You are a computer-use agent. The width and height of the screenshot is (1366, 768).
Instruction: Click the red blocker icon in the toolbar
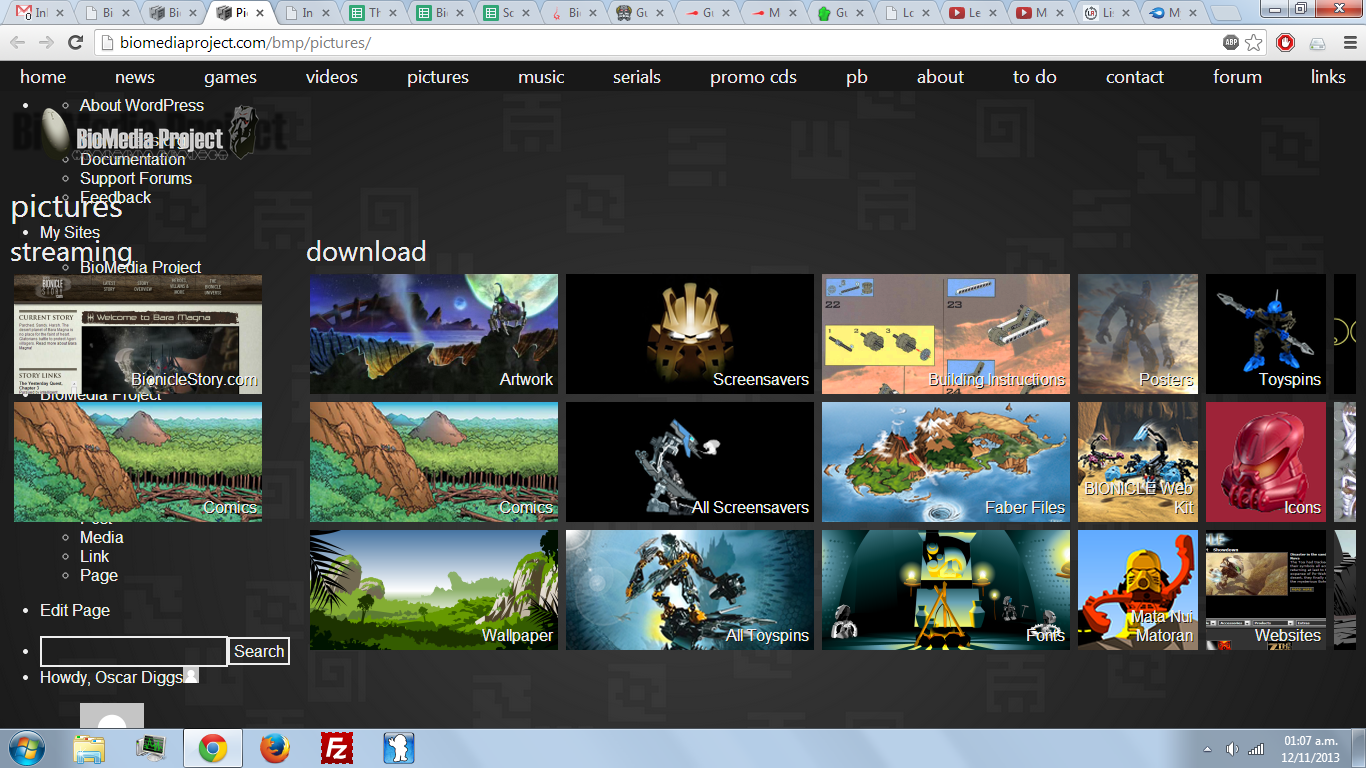click(x=1285, y=44)
